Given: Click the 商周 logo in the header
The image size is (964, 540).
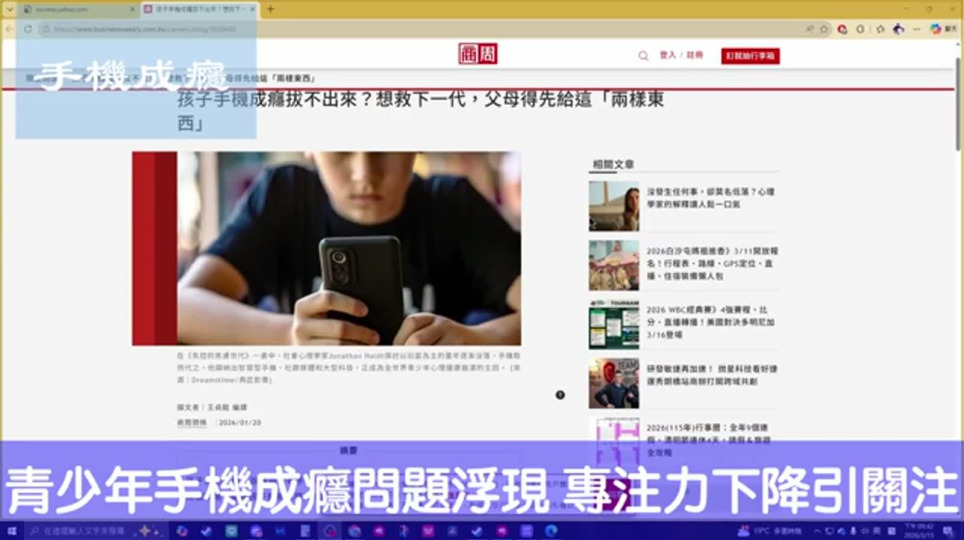Looking at the screenshot, I should click(472, 55).
